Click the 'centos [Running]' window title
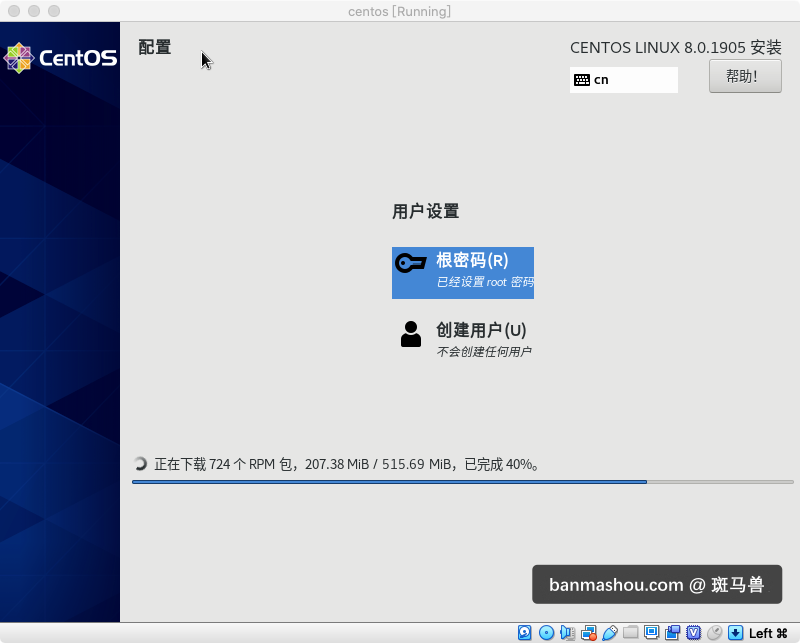The image size is (800, 643). pos(399,11)
